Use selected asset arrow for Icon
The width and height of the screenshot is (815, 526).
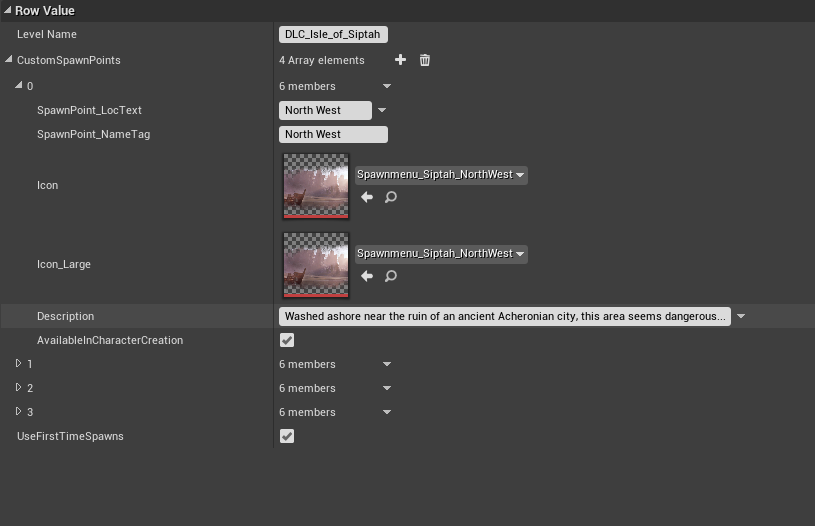point(367,197)
